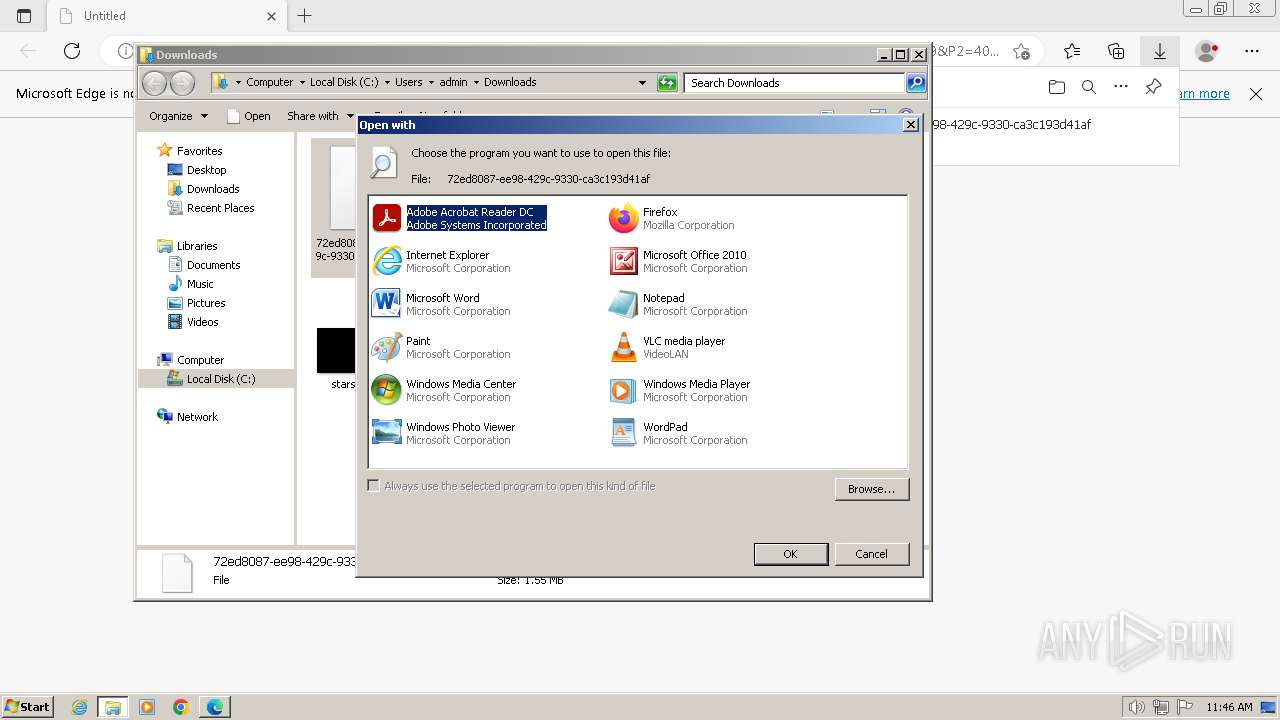
Task: Click volume speaker icon in system tray
Action: 1136,707
